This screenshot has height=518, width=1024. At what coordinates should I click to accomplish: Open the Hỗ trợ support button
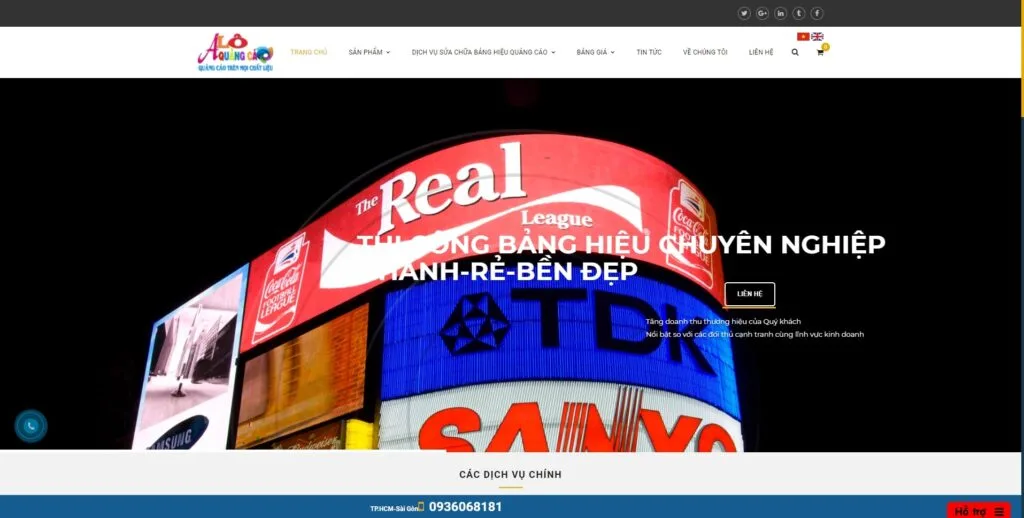[979, 511]
